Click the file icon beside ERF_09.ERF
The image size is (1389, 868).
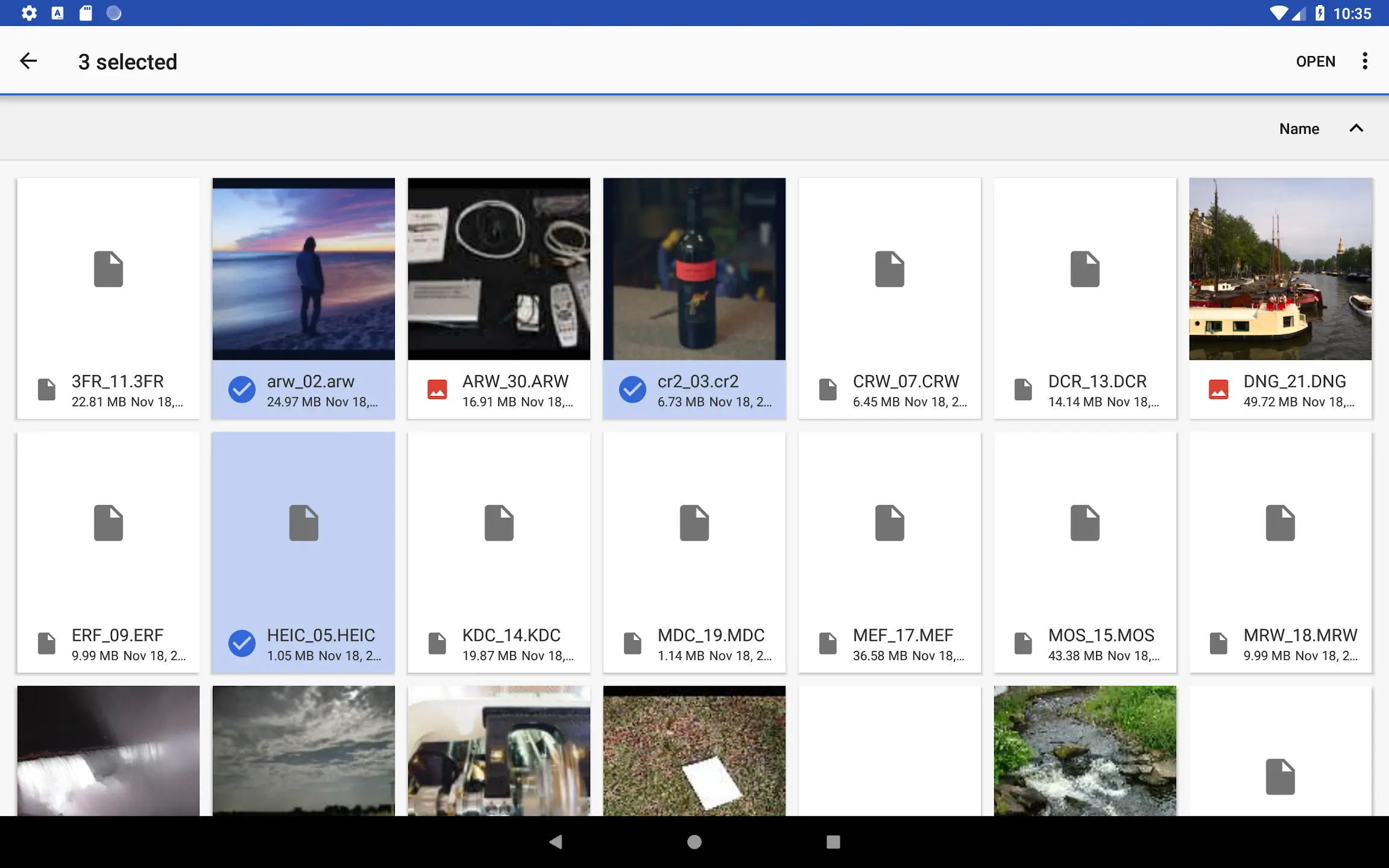click(47, 643)
